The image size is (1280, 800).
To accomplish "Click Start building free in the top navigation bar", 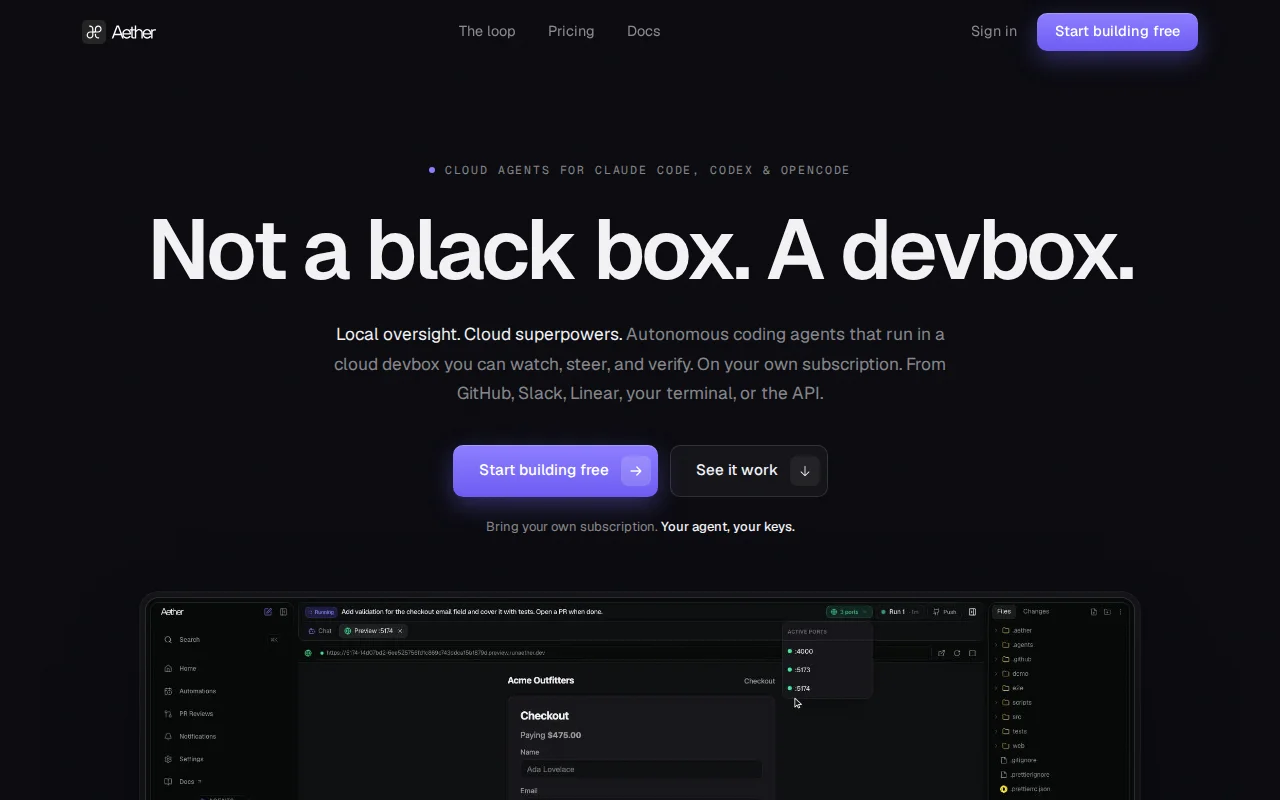I will pyautogui.click(x=1117, y=32).
